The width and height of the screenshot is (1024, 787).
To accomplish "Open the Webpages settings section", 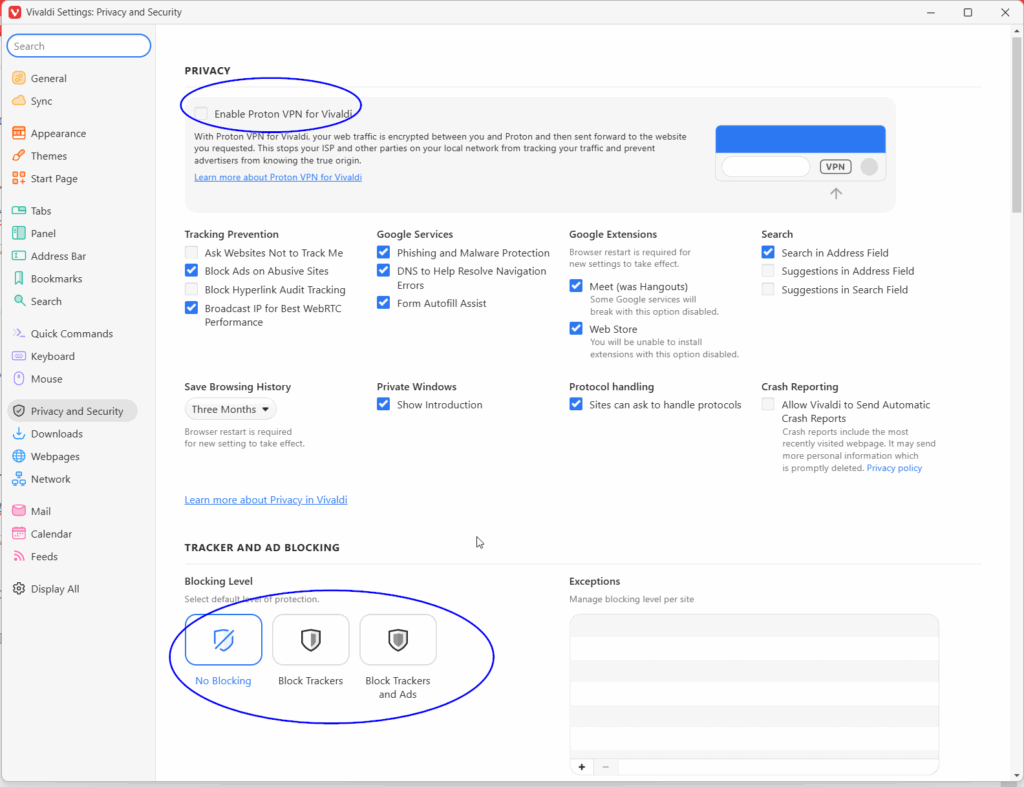I will point(55,457).
